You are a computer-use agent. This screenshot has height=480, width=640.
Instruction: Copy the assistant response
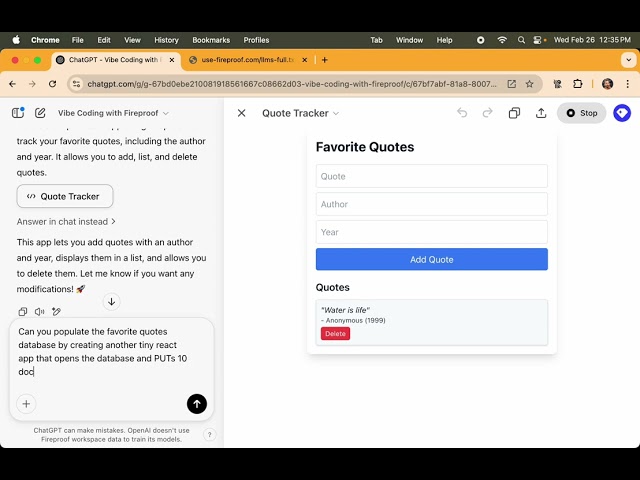(x=23, y=312)
